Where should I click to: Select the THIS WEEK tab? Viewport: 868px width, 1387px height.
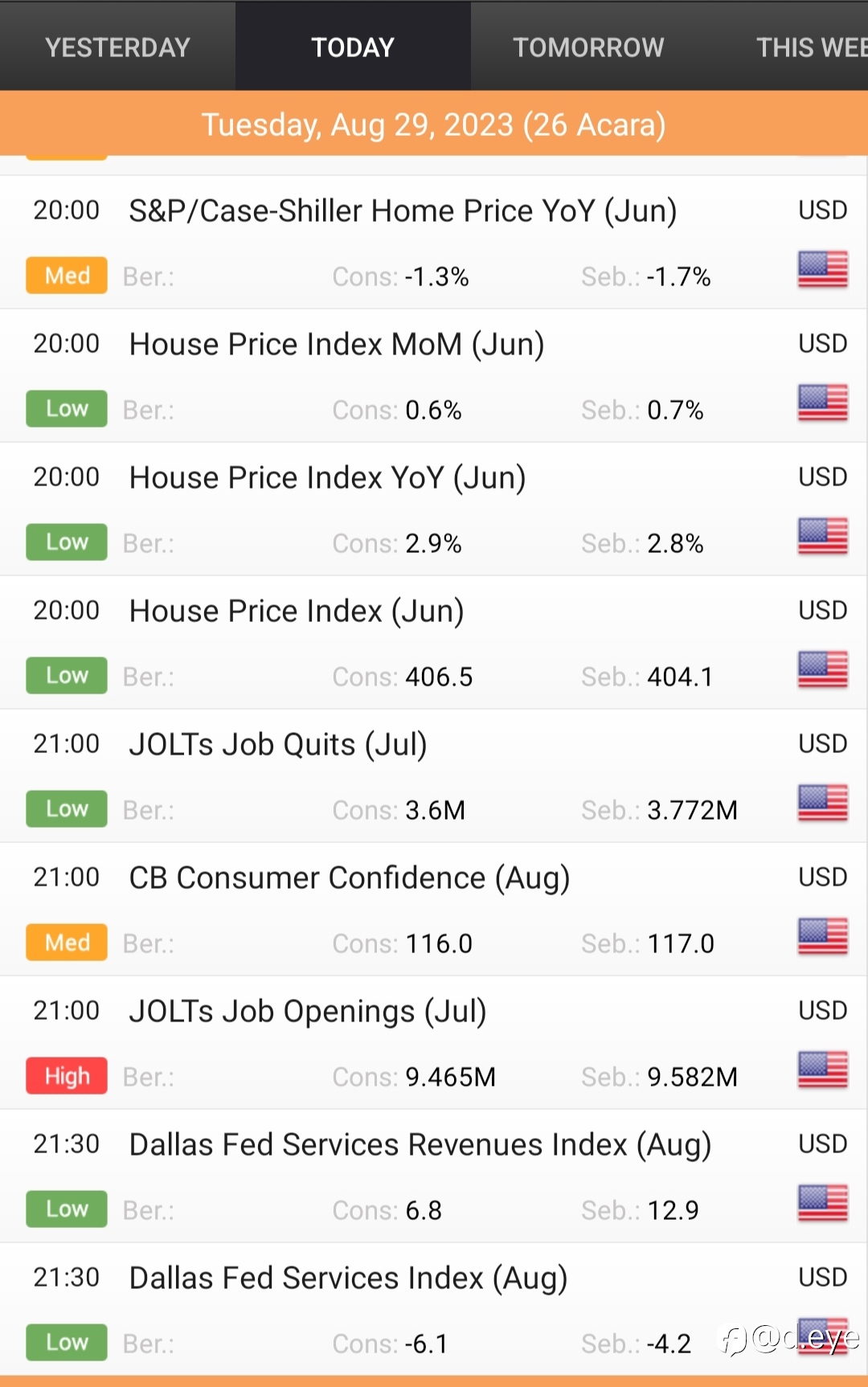pos(810,47)
